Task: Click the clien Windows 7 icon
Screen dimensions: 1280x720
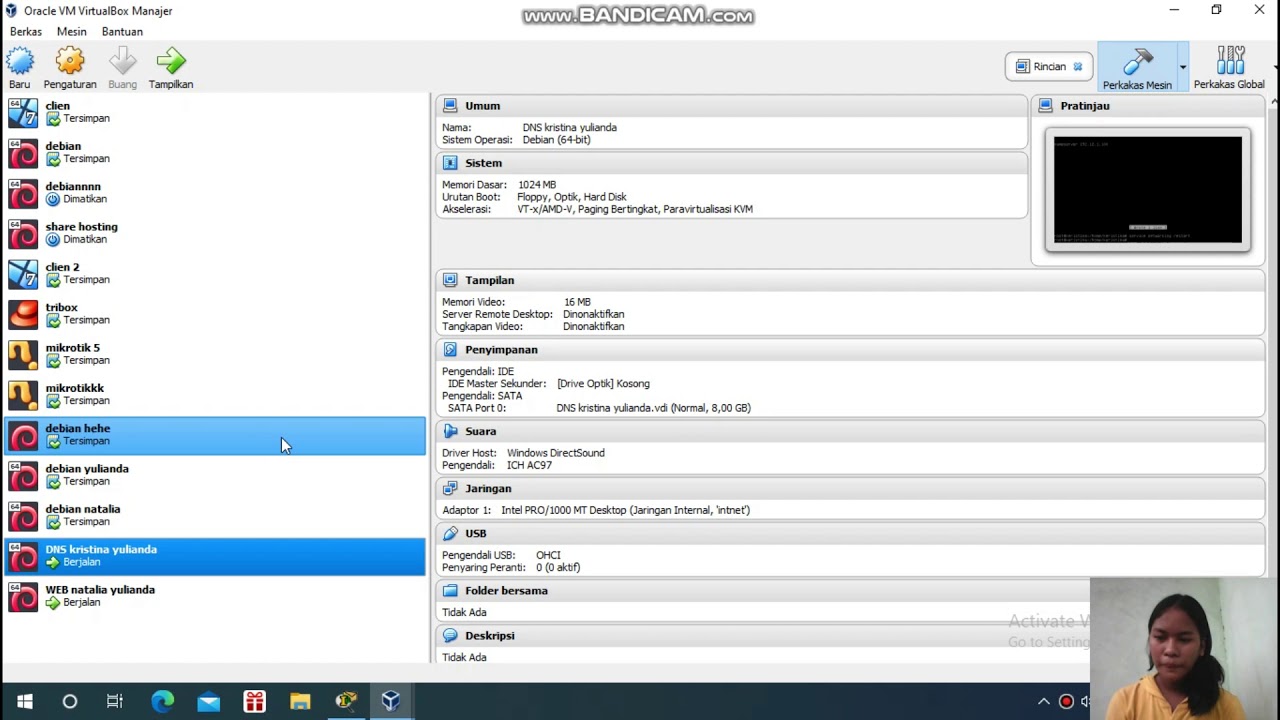Action: (23, 112)
